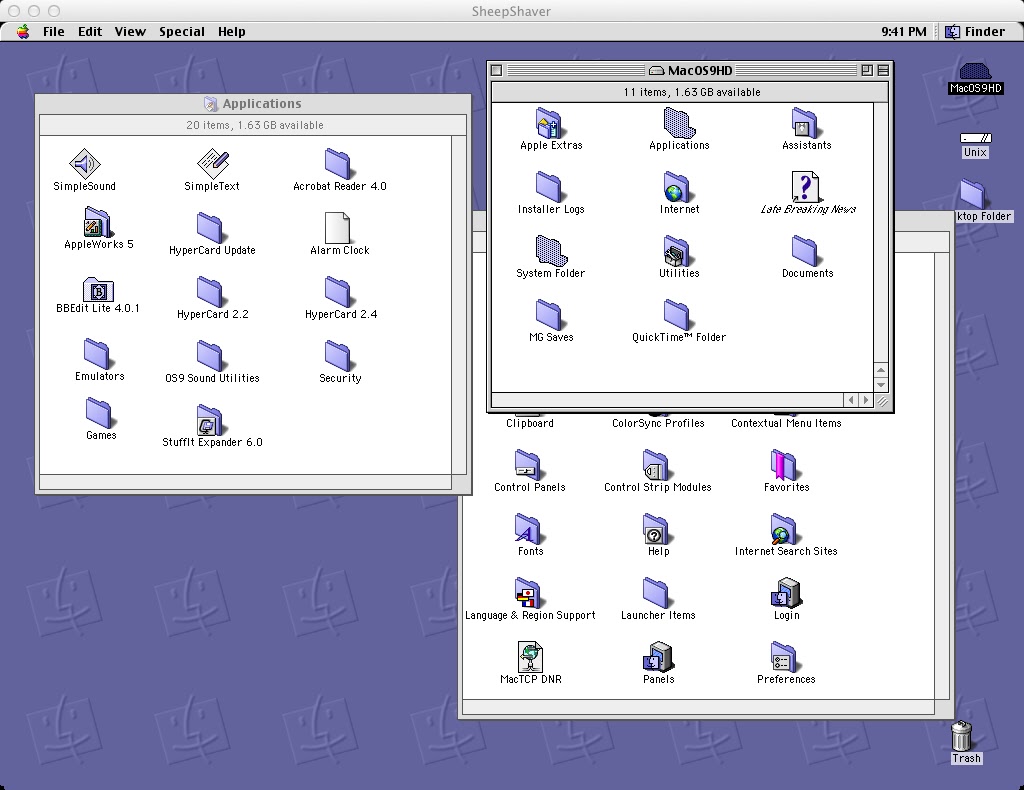Open the Control Panels folder
1024x790 pixels.
(529, 463)
